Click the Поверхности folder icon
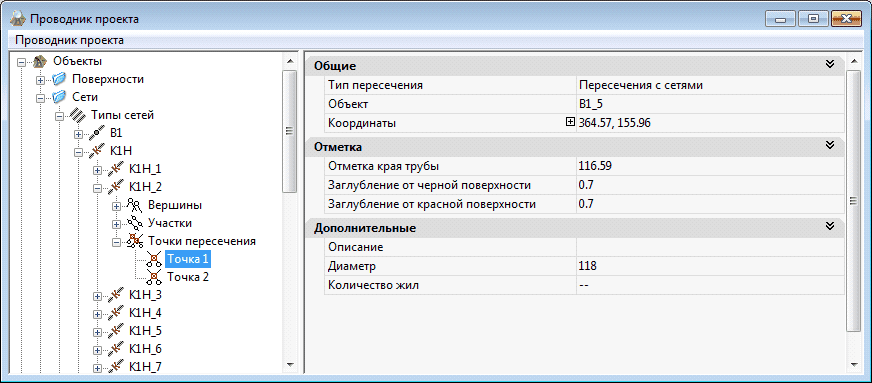Screen dimensions: 872x383 click(59, 79)
